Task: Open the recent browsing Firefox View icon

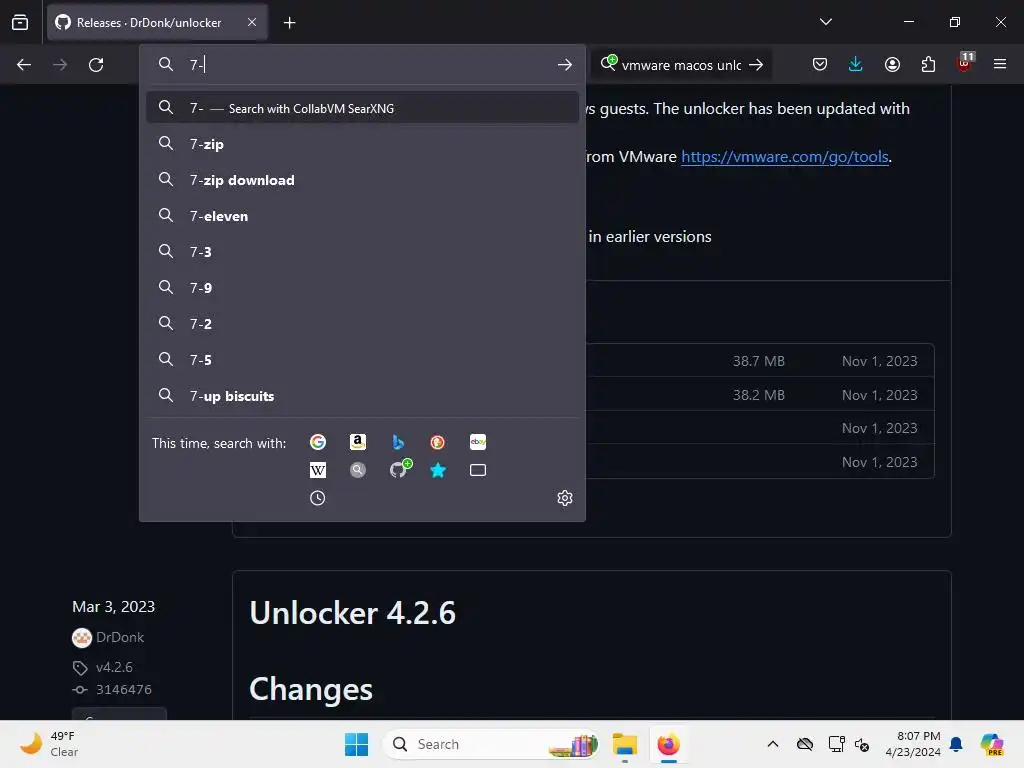Action: pyautogui.click(x=20, y=23)
